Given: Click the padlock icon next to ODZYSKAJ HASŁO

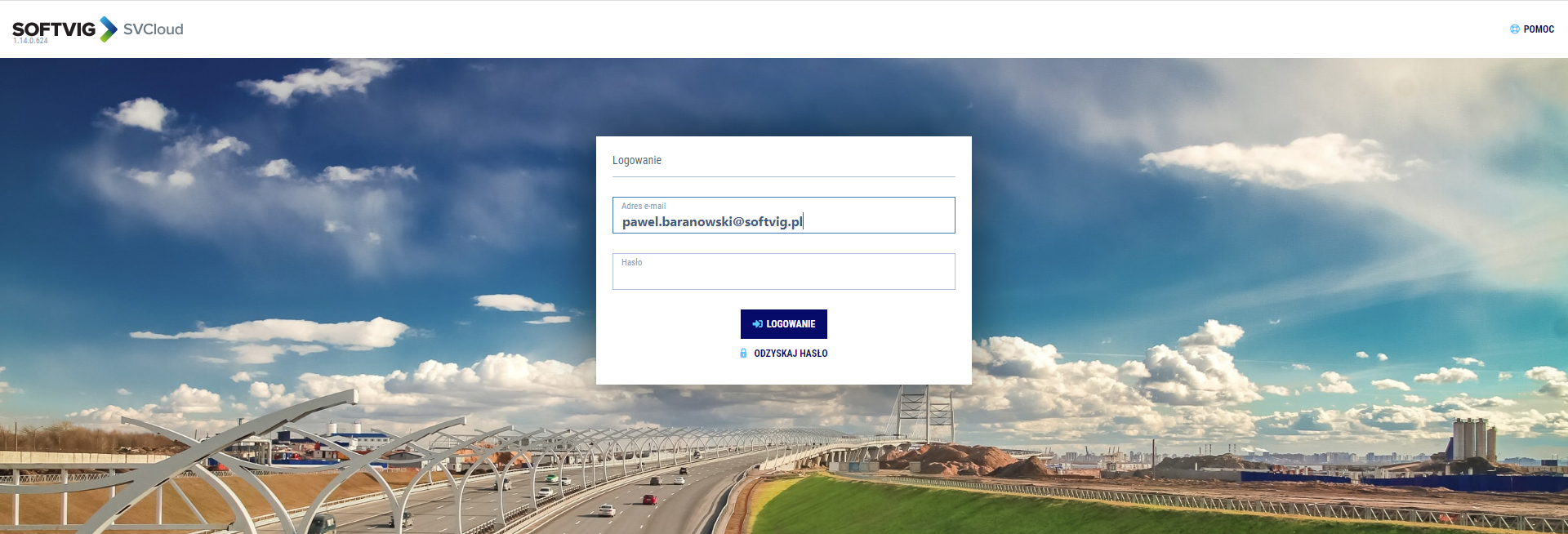Looking at the screenshot, I should pyautogui.click(x=743, y=354).
